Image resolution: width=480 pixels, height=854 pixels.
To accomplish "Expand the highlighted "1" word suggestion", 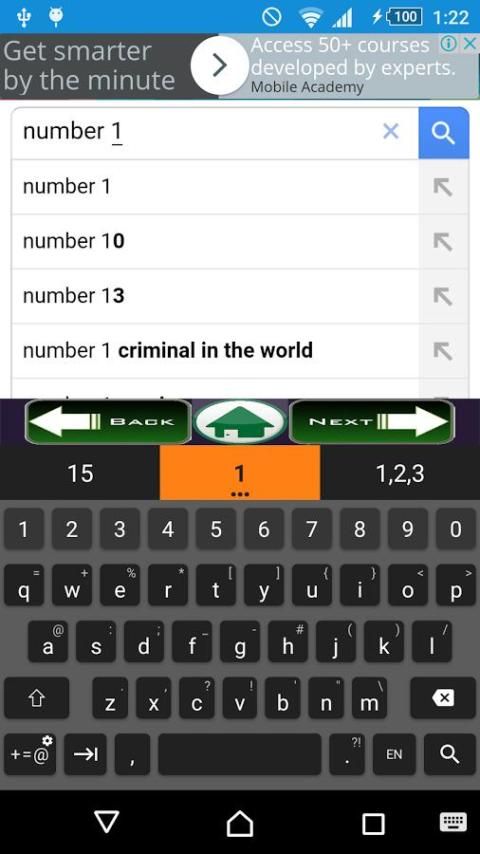I will tap(240, 473).
